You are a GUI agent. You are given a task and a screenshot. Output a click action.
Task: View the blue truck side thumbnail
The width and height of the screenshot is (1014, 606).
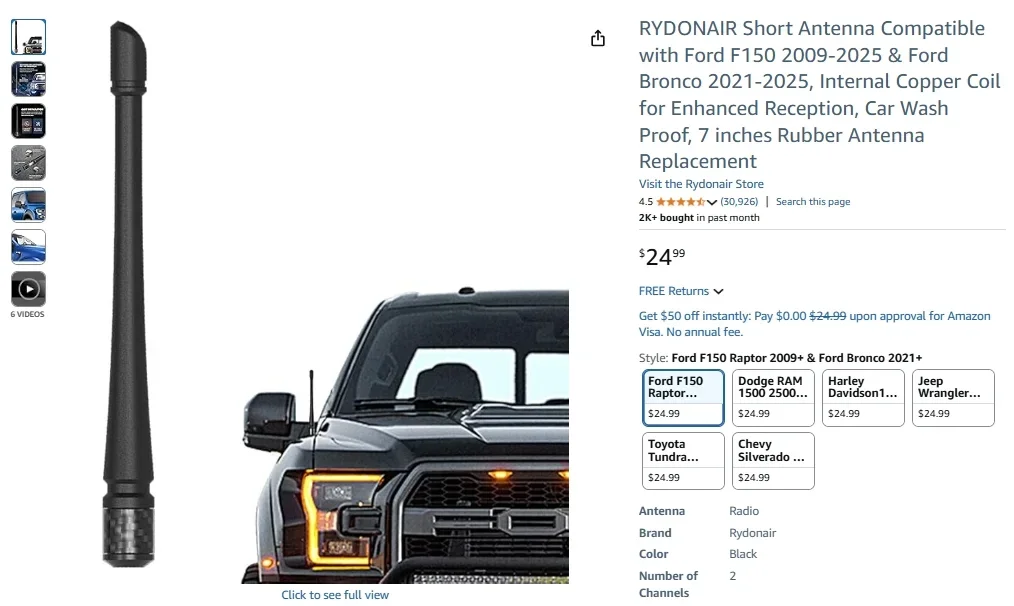click(x=28, y=205)
